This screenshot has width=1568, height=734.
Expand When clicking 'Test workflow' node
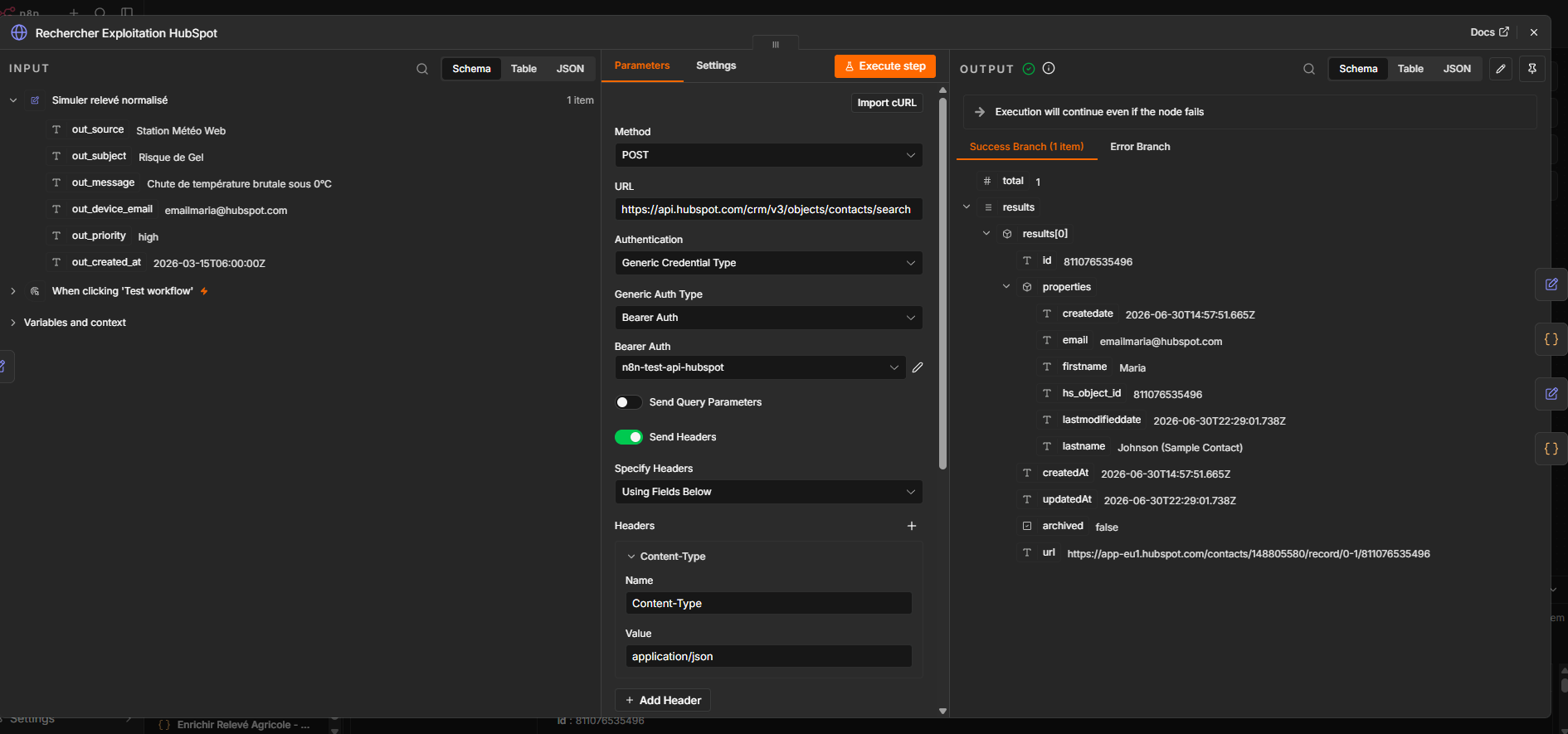click(13, 291)
